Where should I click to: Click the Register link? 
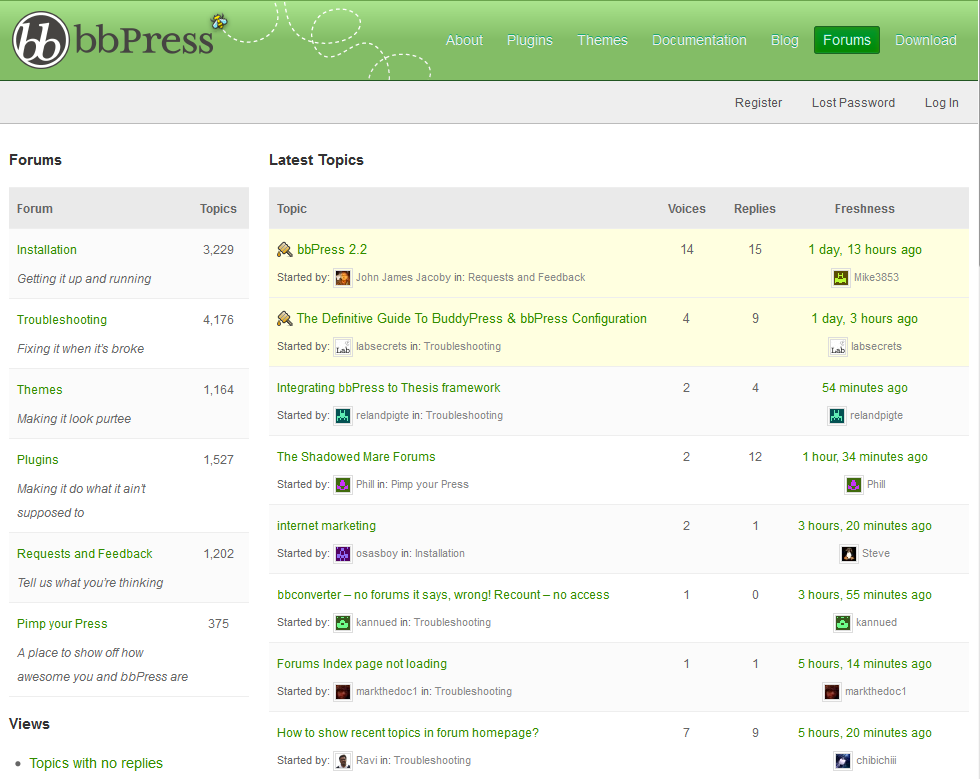pos(758,103)
